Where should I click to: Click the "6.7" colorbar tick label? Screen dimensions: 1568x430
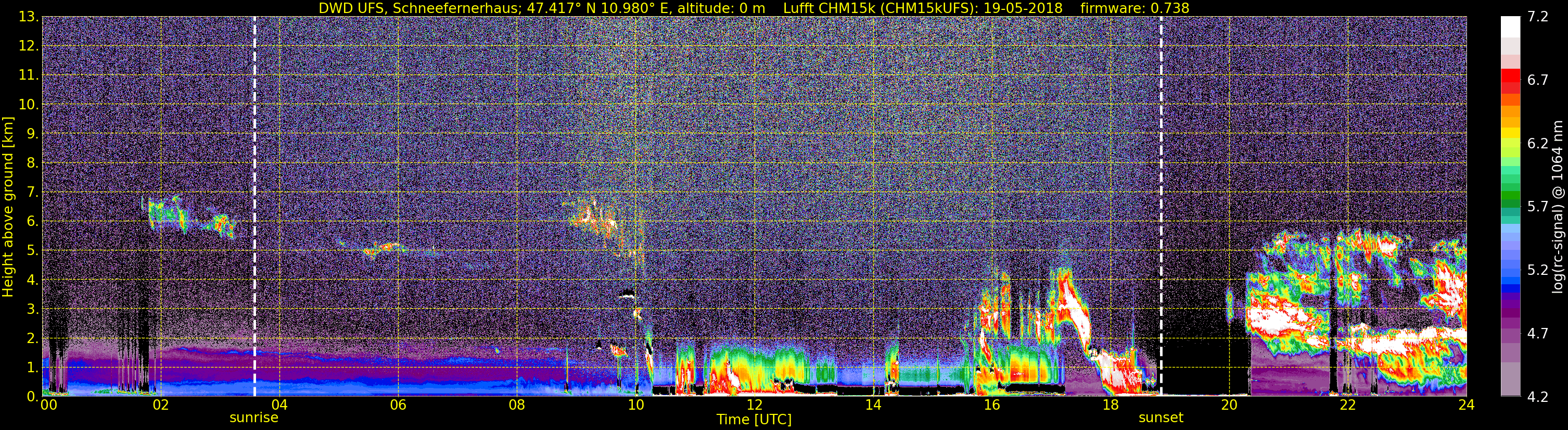[x=1538, y=80]
